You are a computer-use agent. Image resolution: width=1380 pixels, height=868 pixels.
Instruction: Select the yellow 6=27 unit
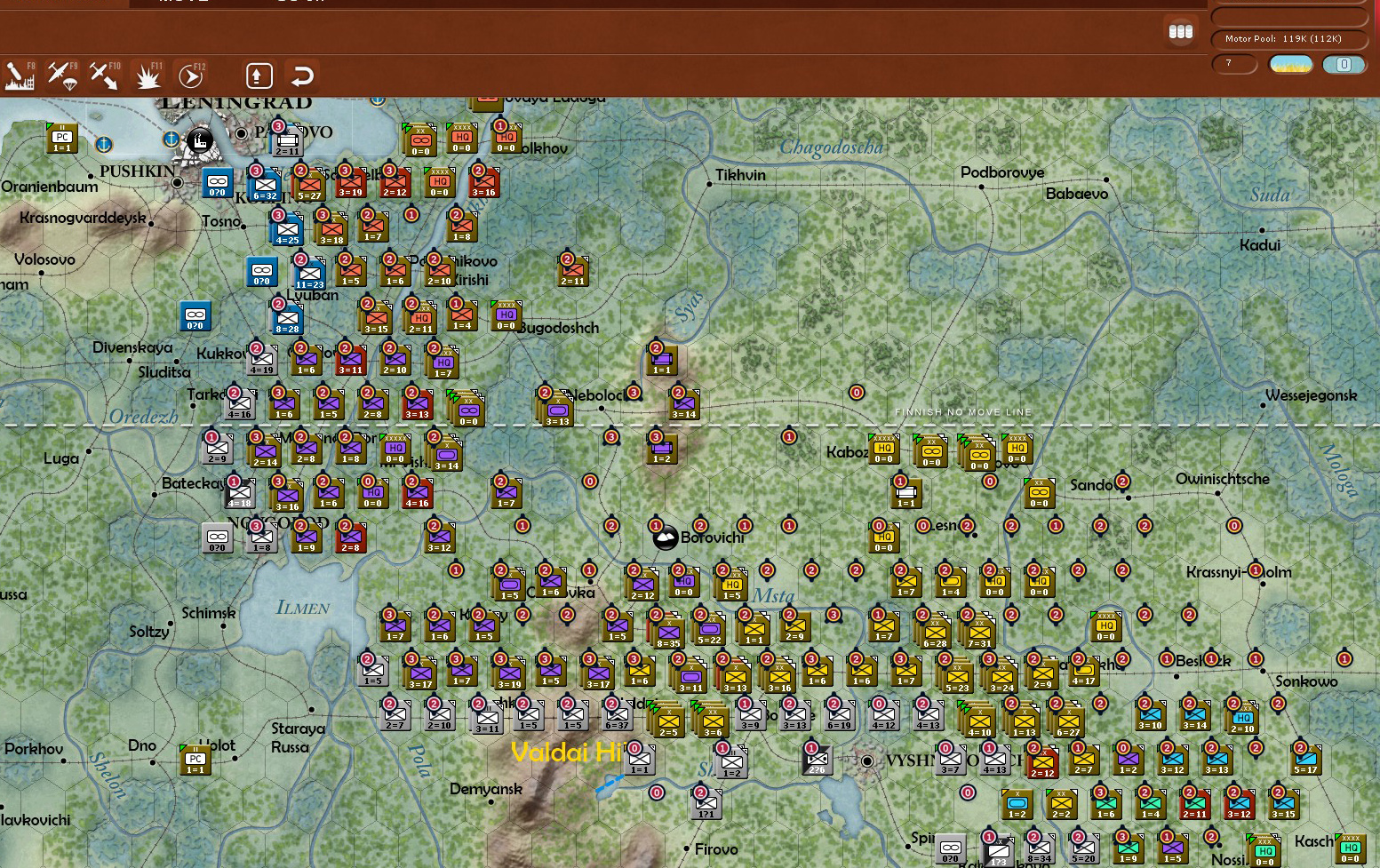pos(1067,719)
